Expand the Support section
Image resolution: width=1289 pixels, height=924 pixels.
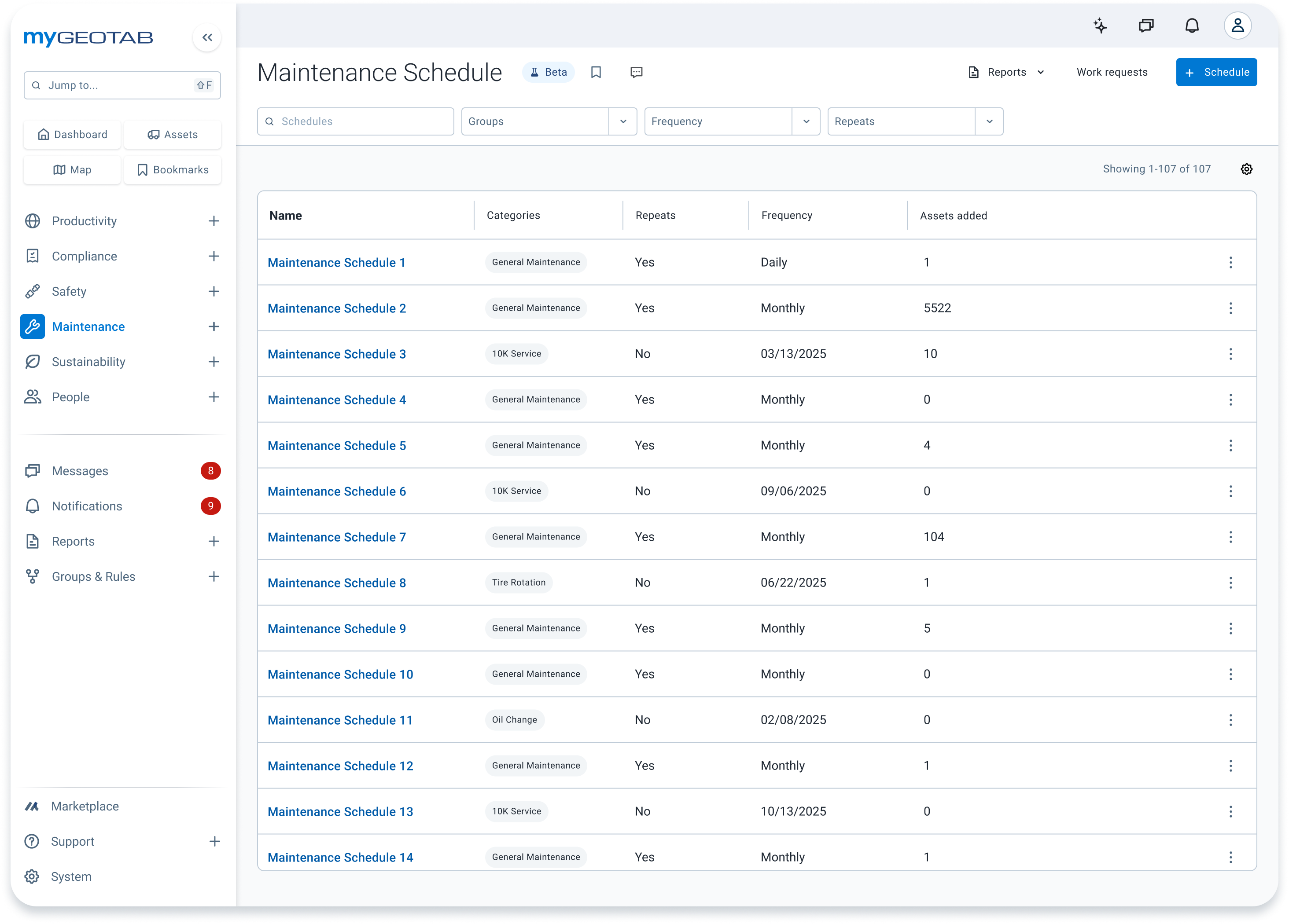click(x=214, y=842)
